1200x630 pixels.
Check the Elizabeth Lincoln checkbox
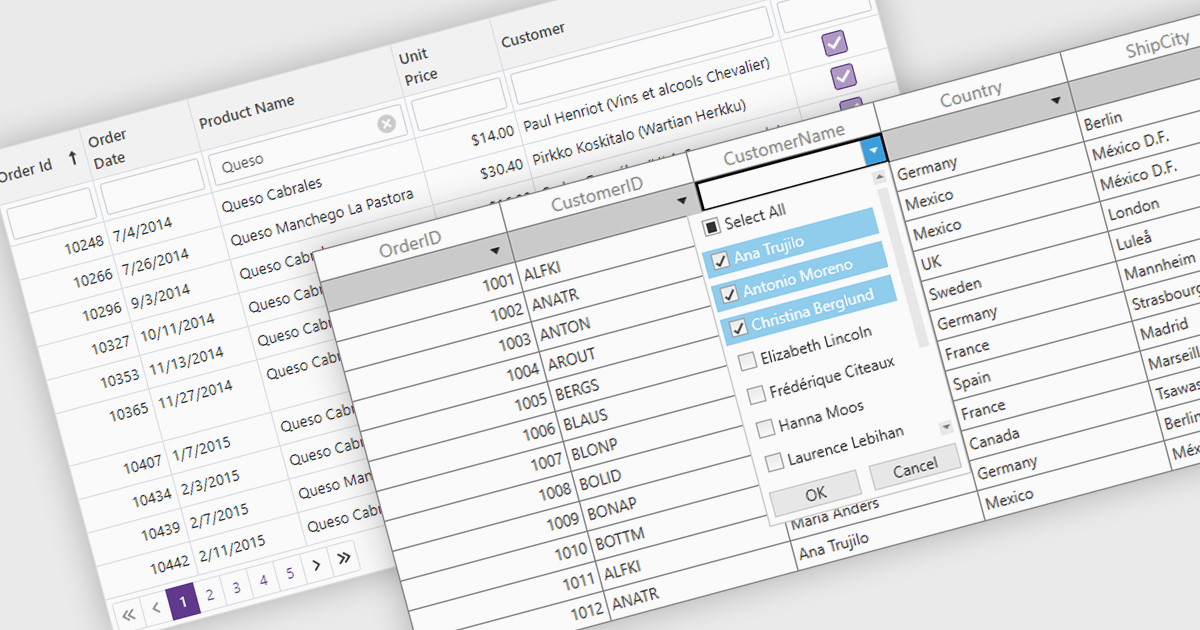747,361
